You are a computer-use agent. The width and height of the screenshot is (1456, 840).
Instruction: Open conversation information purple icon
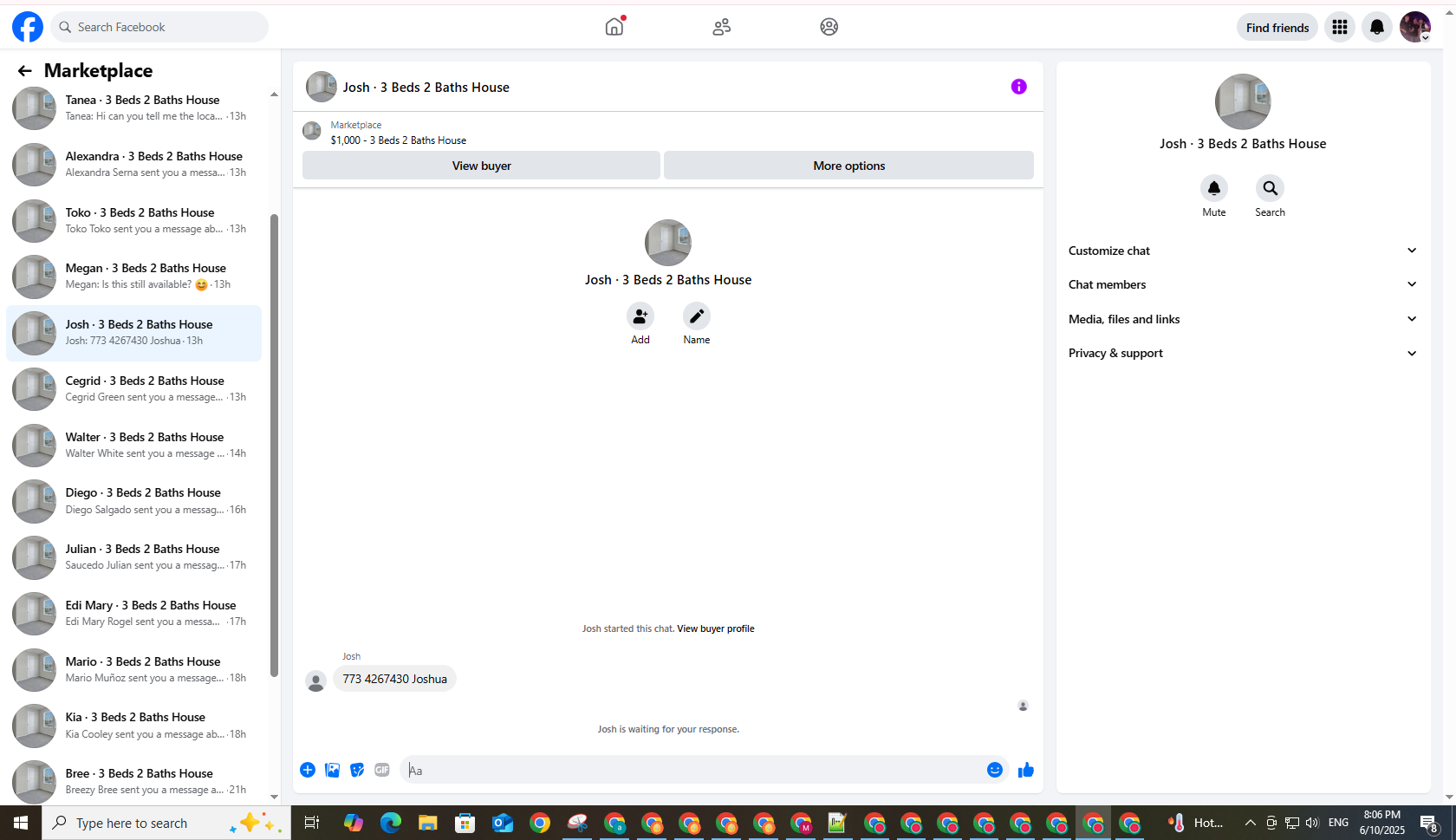(x=1019, y=87)
